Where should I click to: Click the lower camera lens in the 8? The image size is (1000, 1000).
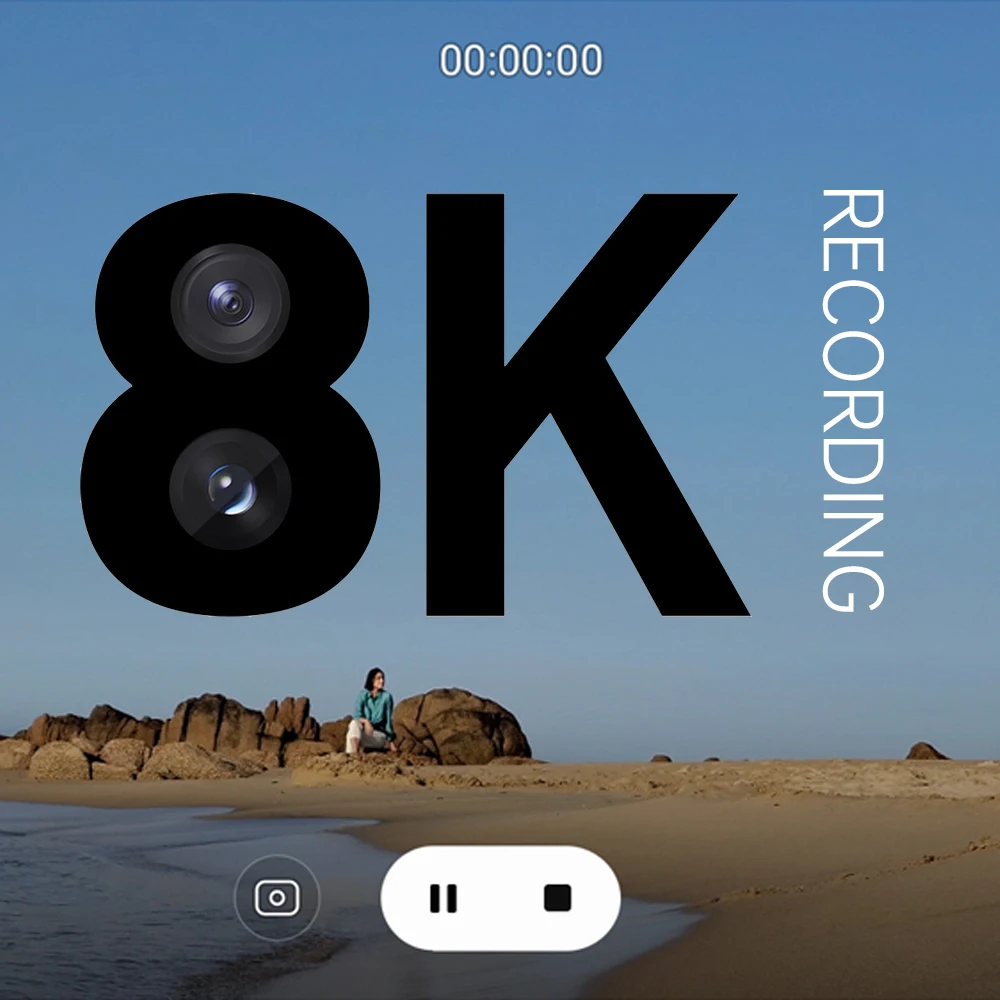(230, 489)
